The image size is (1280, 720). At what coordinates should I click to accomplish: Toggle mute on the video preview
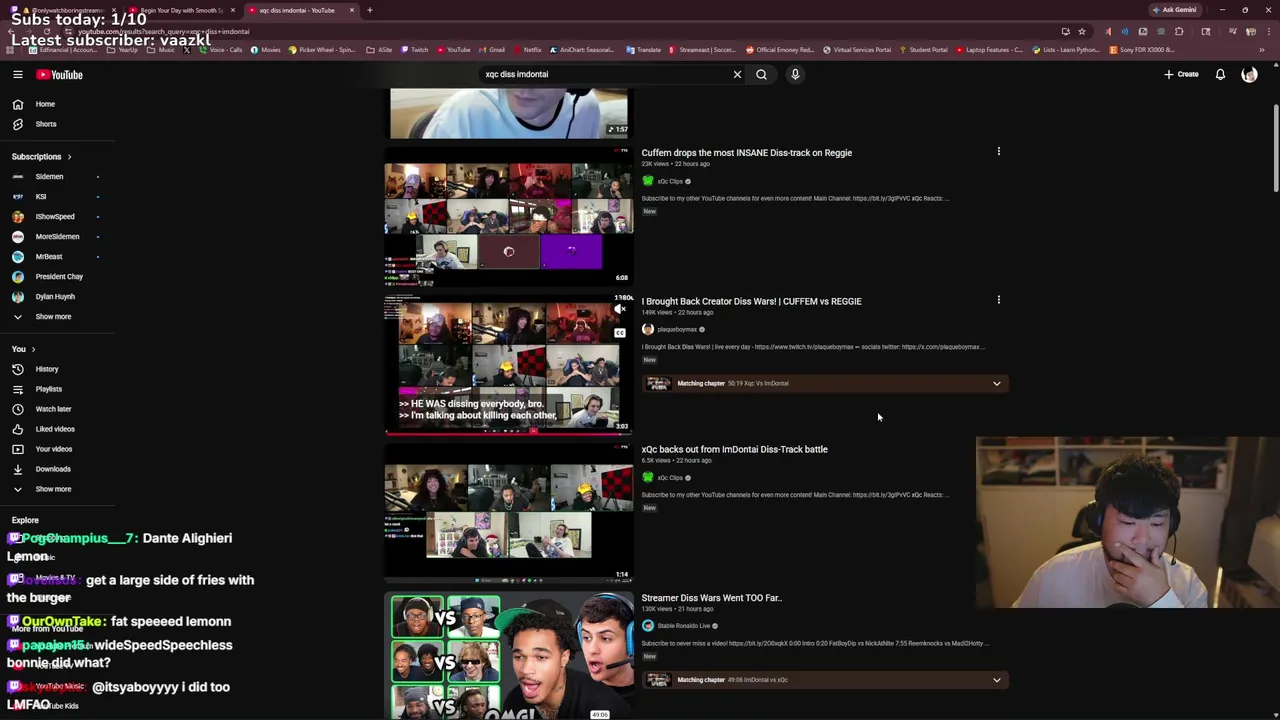[620, 309]
